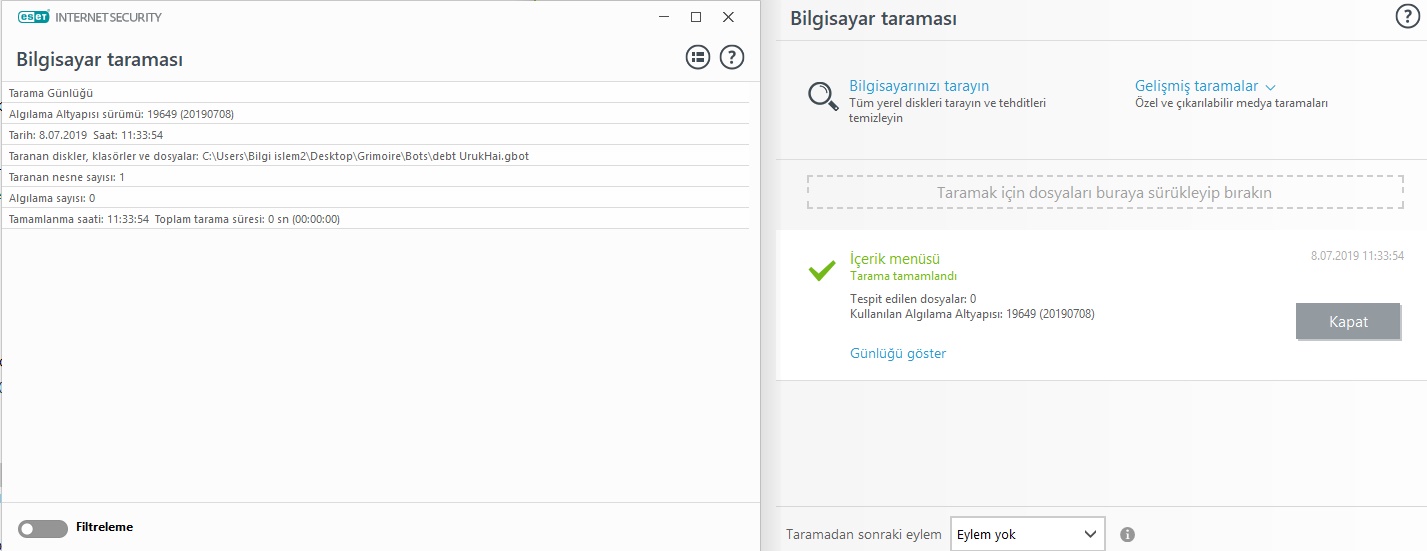This screenshot has width=1427, height=551.
Task: Click the ESET logo in the title bar
Action: 33,17
